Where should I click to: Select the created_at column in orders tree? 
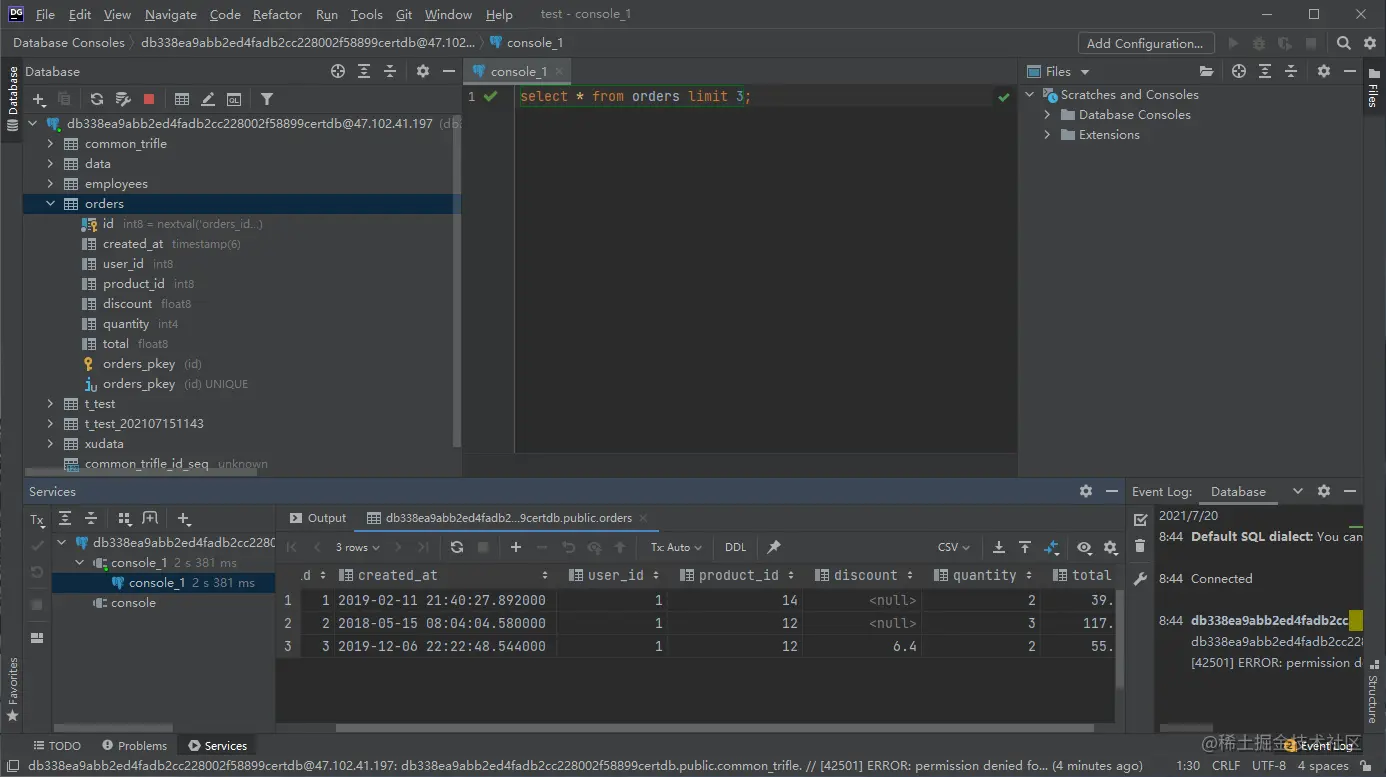point(132,244)
